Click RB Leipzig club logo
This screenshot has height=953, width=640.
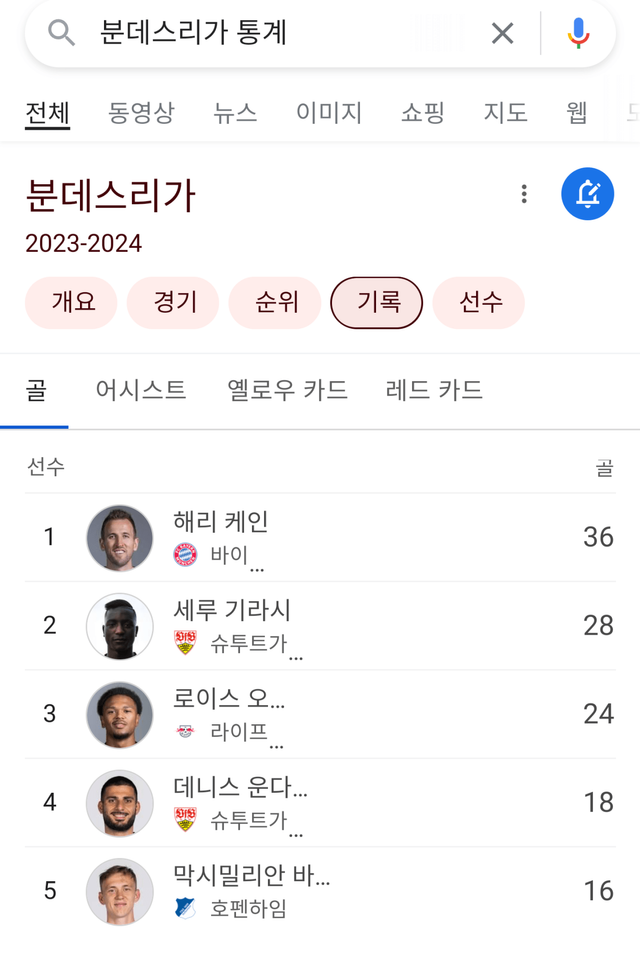(186, 731)
